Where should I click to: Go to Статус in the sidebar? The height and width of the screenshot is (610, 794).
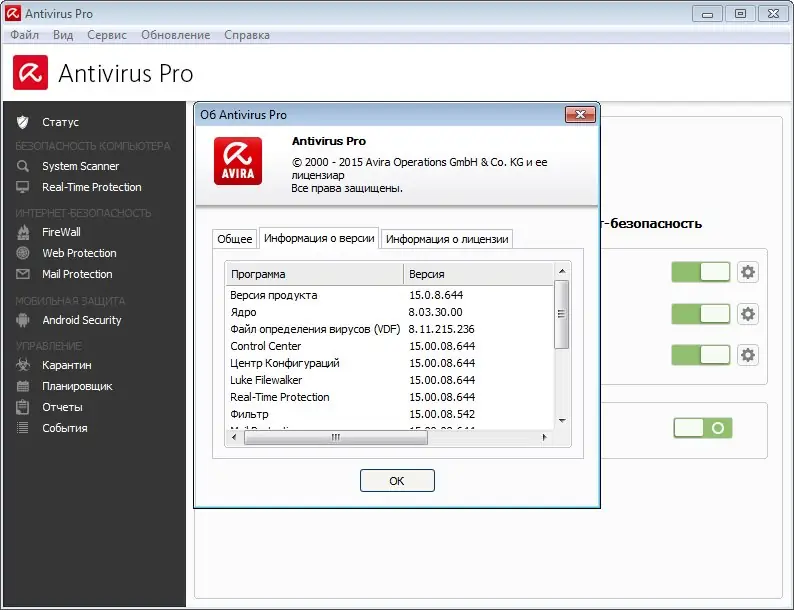point(60,122)
